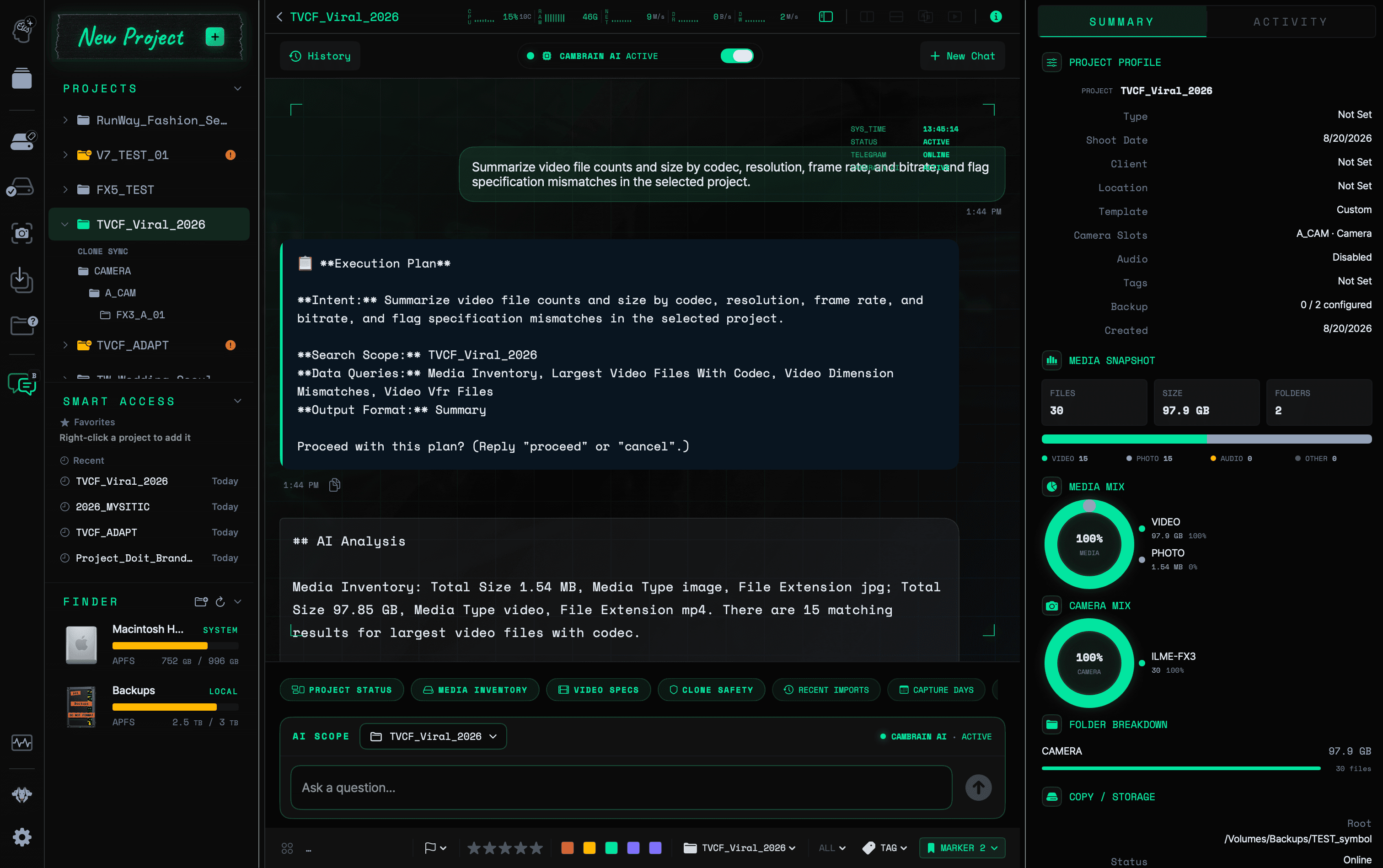Viewport: 1383px width, 868px height.
Task: Click the Ask a question input field
Action: 621,788
